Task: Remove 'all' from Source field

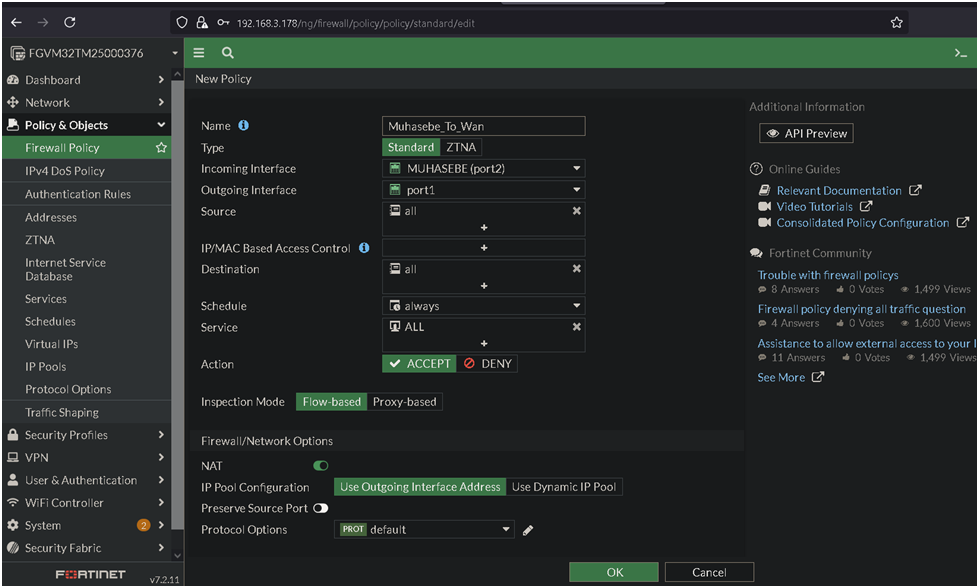Action: pos(576,211)
